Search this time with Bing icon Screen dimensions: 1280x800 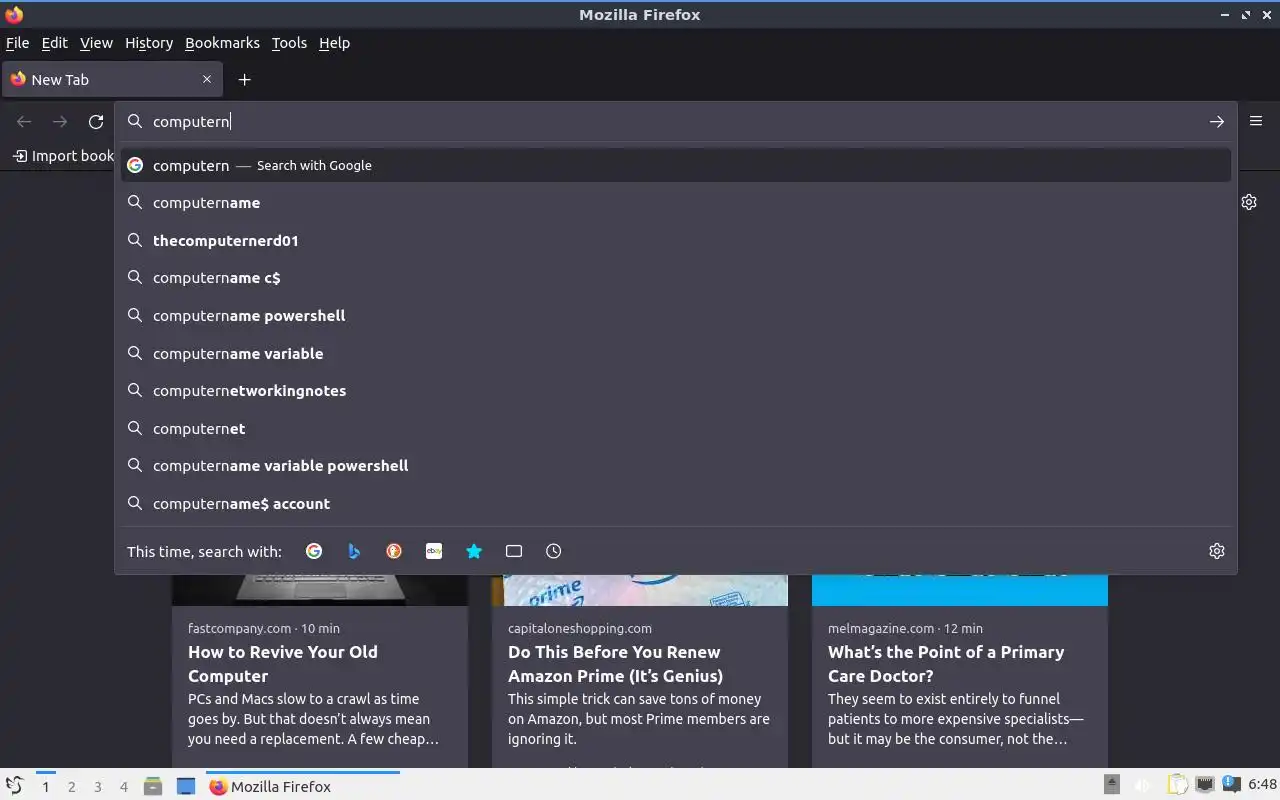354,551
